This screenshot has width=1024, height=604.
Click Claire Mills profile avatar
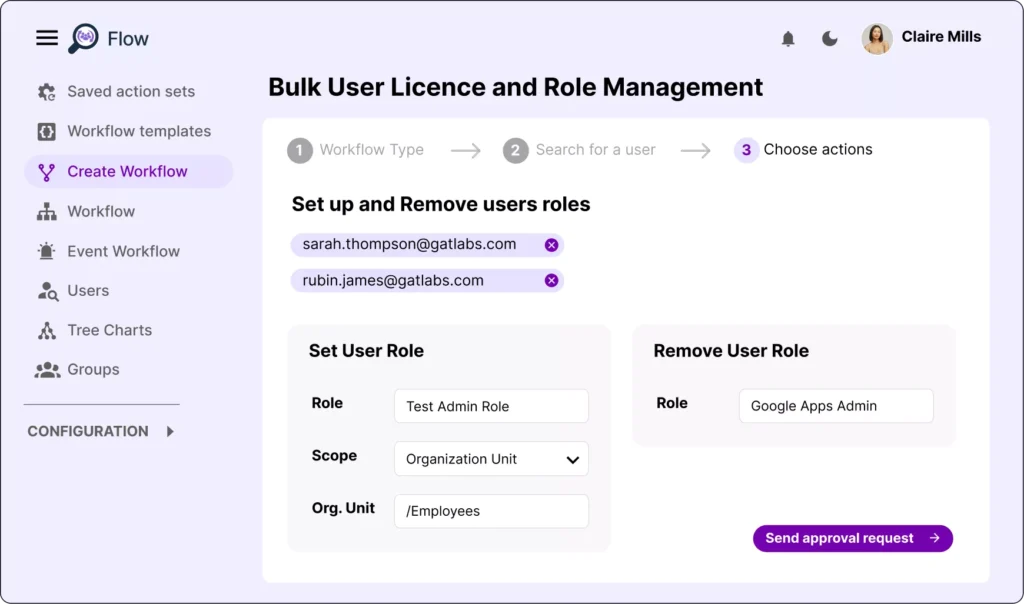pos(877,39)
